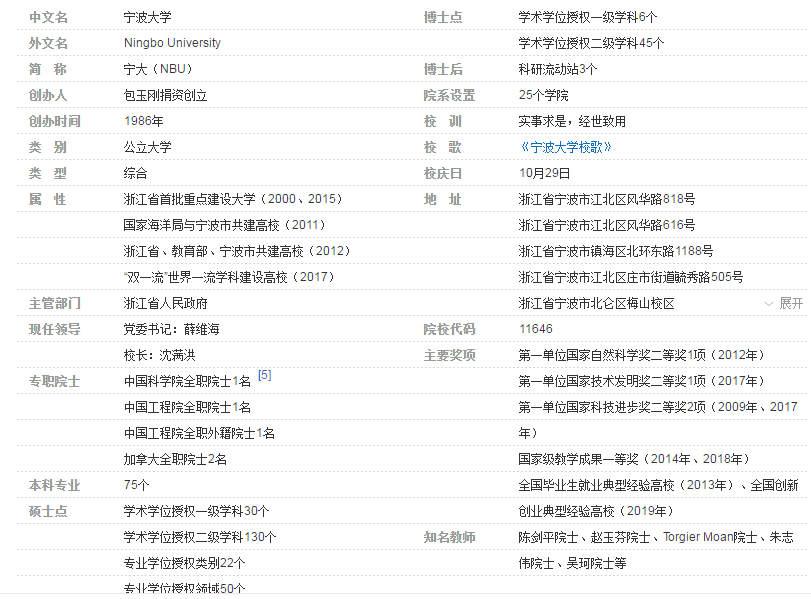Click 专业学位授权类别22个

click(185, 563)
